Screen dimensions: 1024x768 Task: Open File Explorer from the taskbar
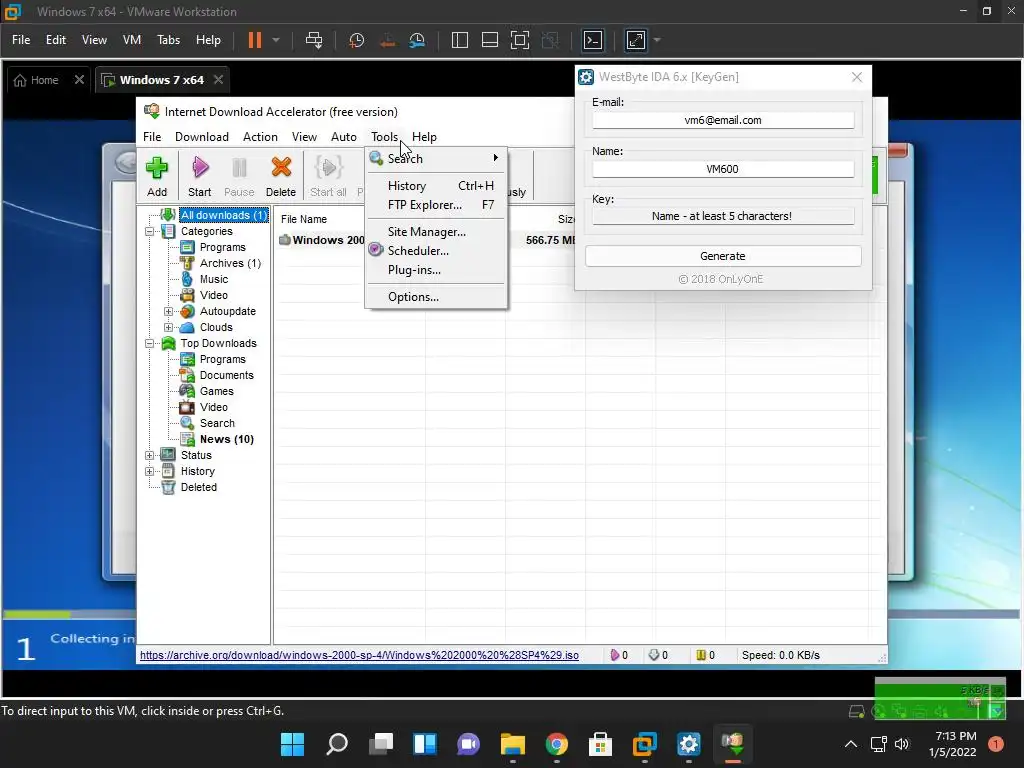[x=513, y=744]
